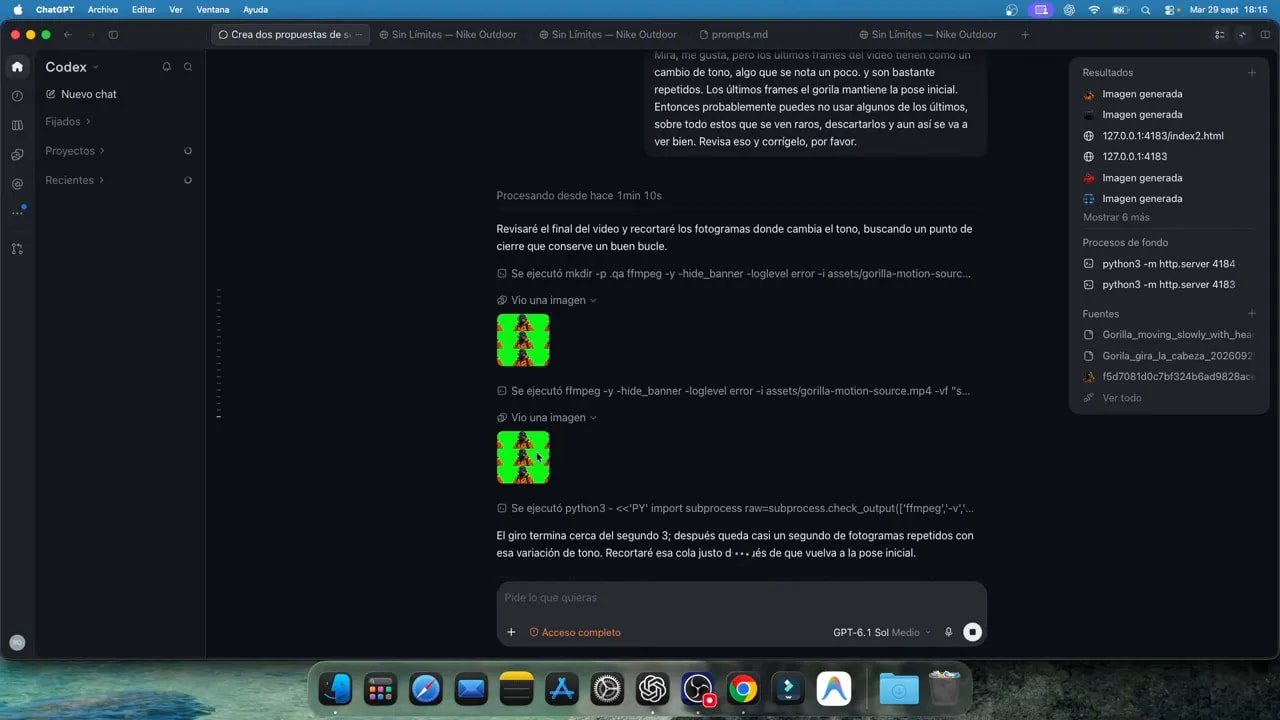Switch to the 'Crea dos propuestas' tab
This screenshot has height=720, width=1280.
tap(291, 34)
